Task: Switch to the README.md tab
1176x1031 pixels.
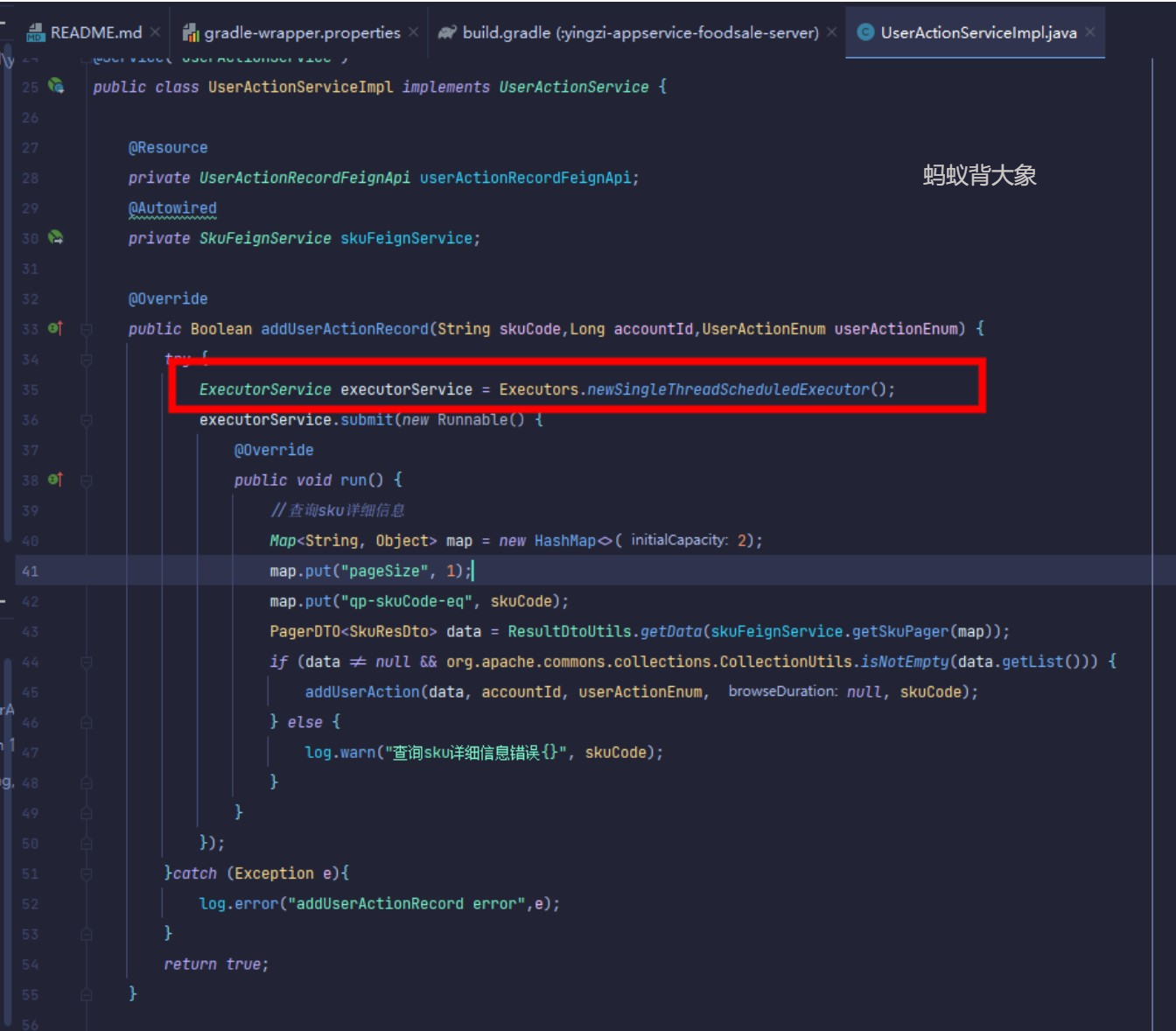Action: [x=94, y=32]
